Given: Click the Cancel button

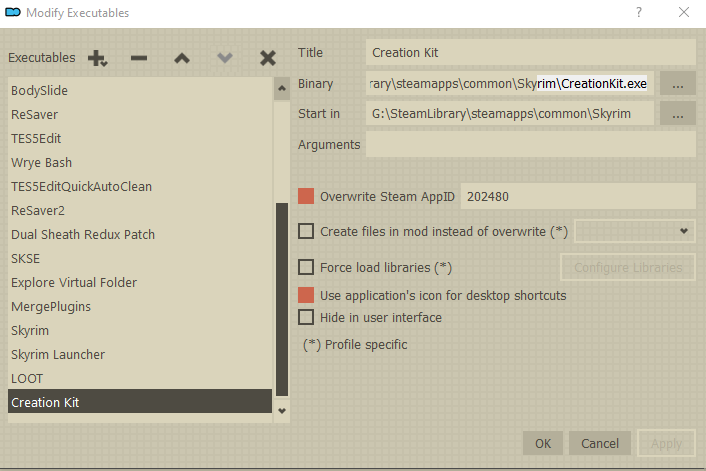Looking at the screenshot, I should pyautogui.click(x=600, y=444).
